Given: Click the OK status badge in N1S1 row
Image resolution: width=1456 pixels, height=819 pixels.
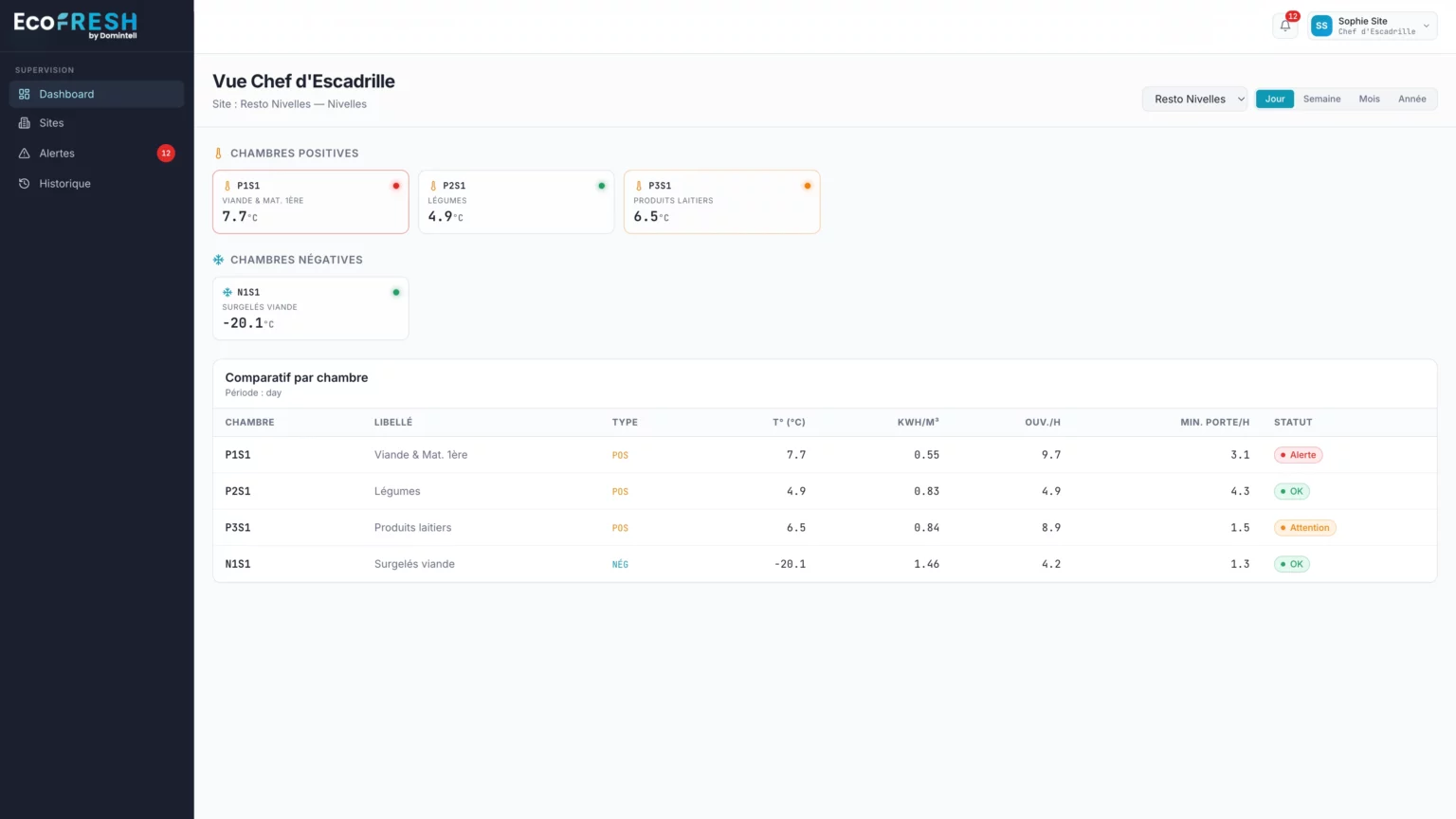Looking at the screenshot, I should (x=1291, y=564).
